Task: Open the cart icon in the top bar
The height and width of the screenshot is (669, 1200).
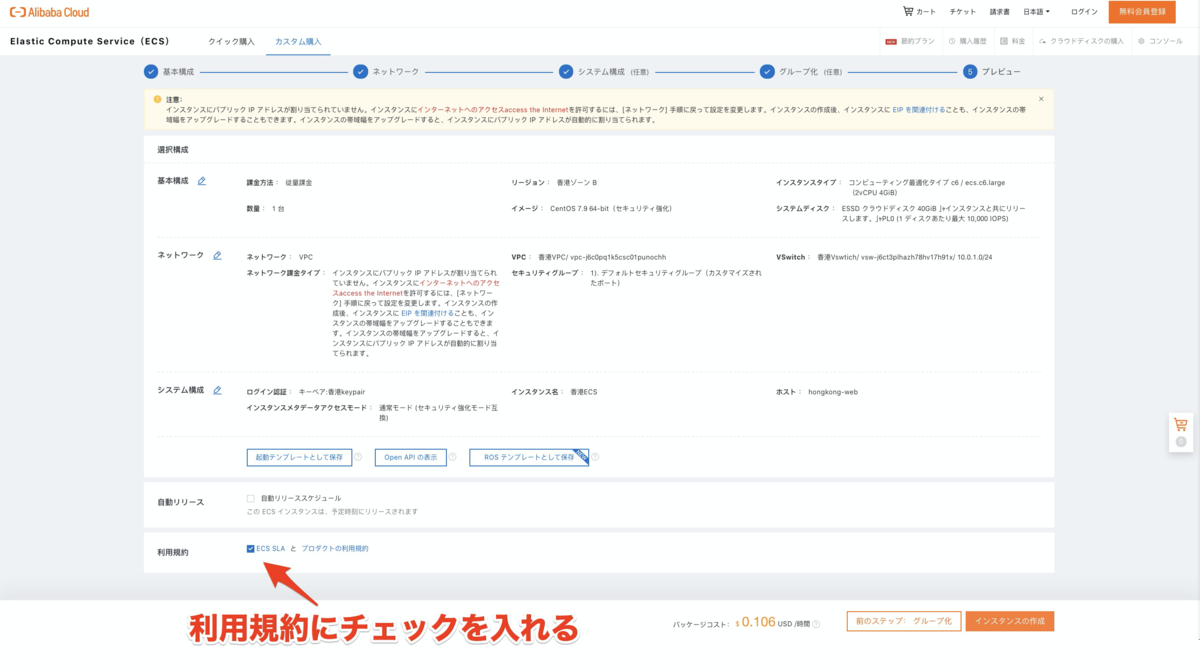Action: point(908,11)
